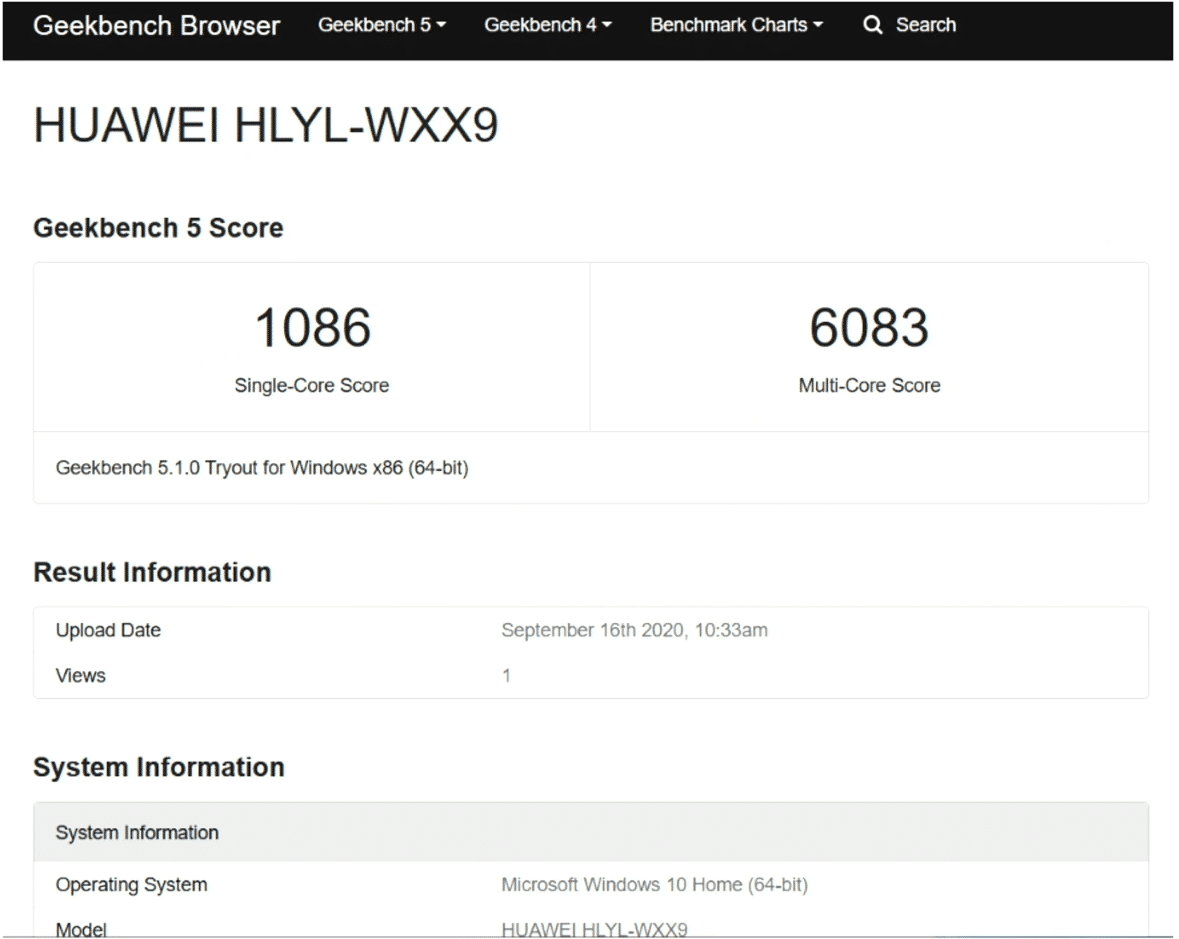Expand the Geekbench 5 dropdown menu

pos(382,25)
